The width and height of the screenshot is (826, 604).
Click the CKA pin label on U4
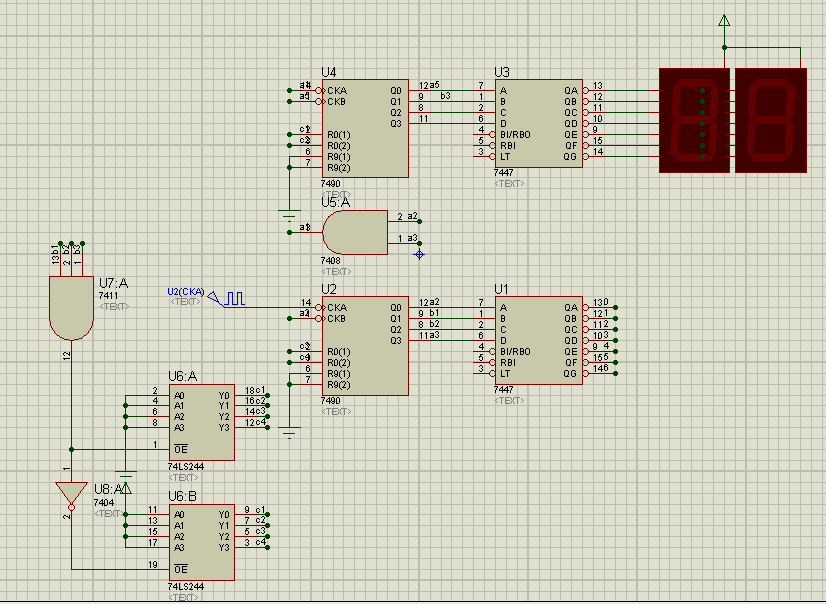pyautogui.click(x=337, y=91)
